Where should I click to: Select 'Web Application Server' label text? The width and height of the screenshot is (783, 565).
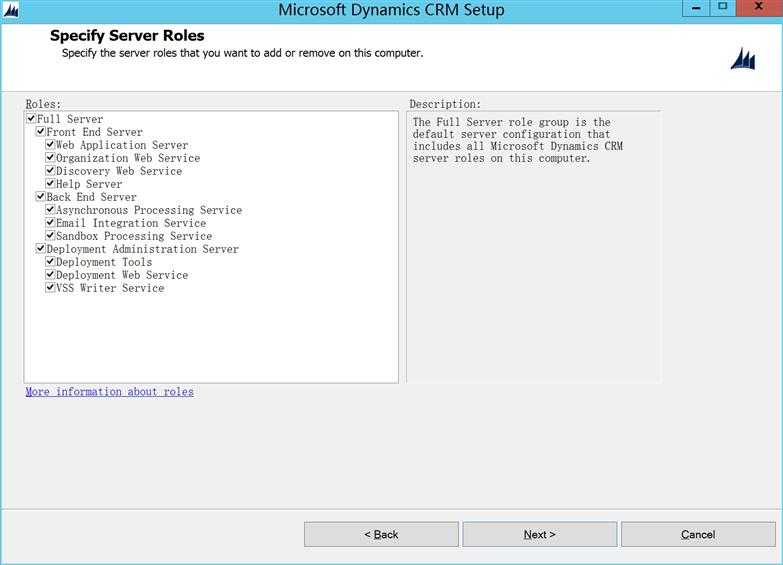(122, 145)
